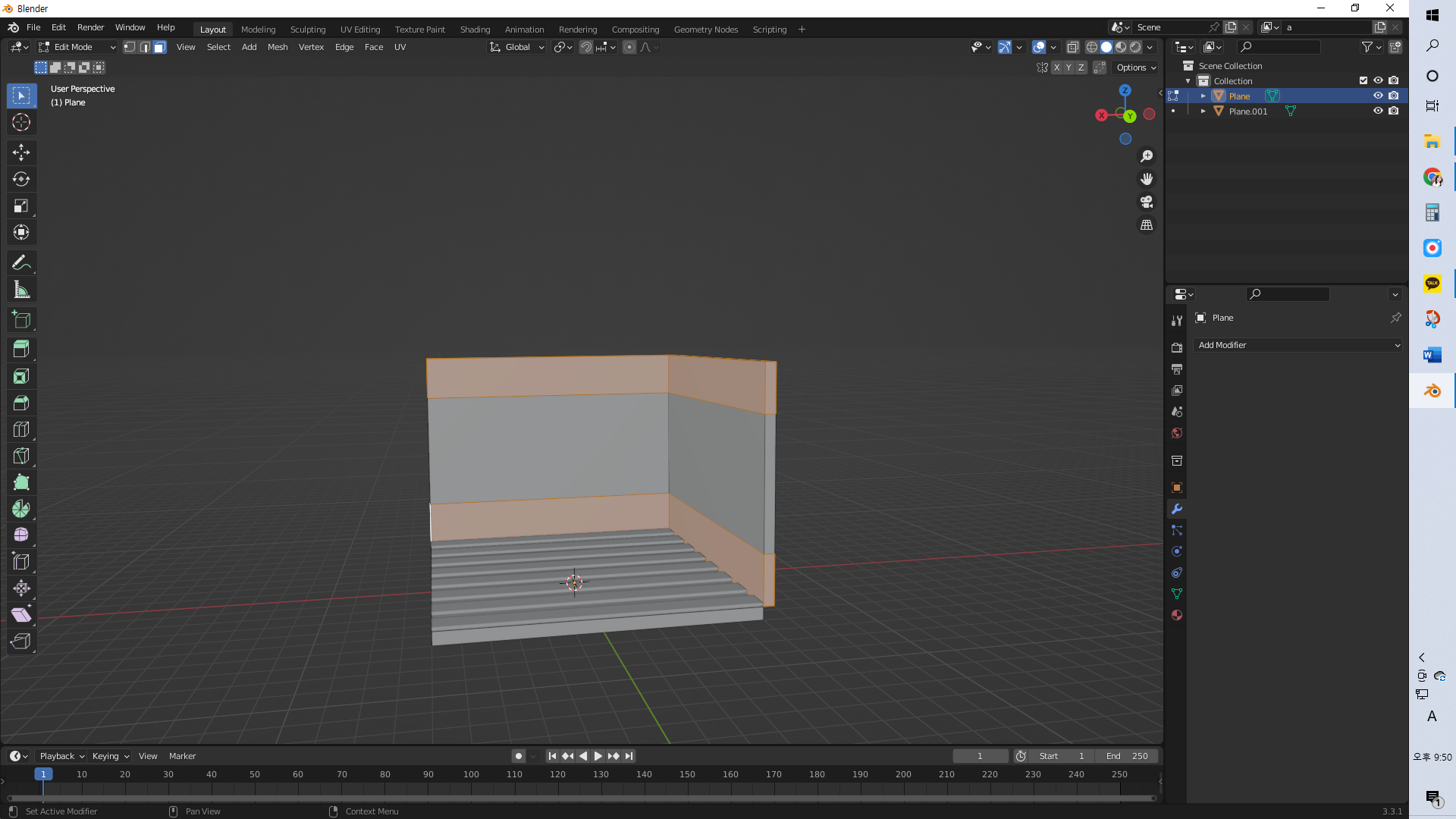Select the Knife tool
Viewport: 1456px width, 819px height.
21,456
